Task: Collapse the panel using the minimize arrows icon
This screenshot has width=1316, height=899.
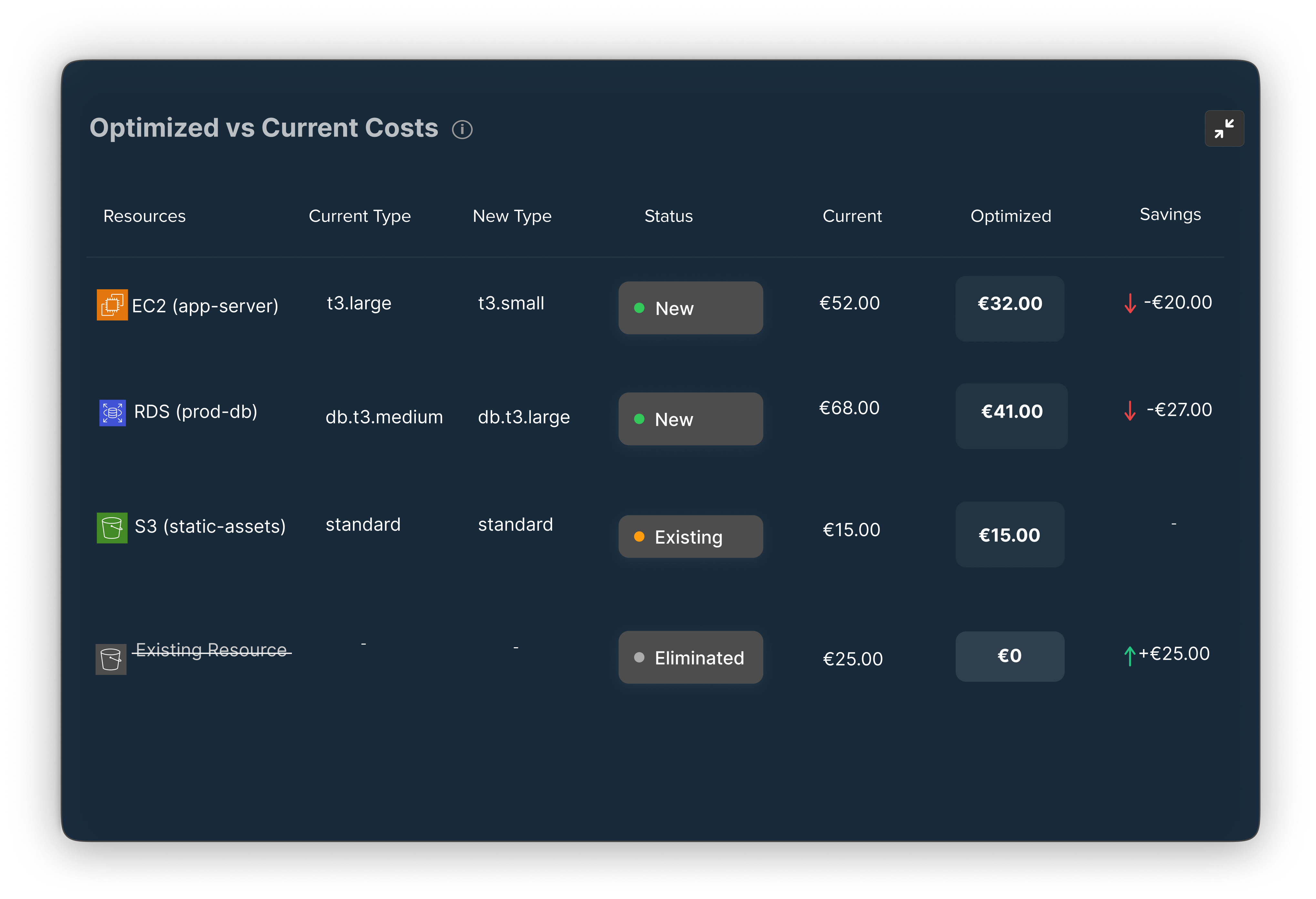Action: 1224,128
